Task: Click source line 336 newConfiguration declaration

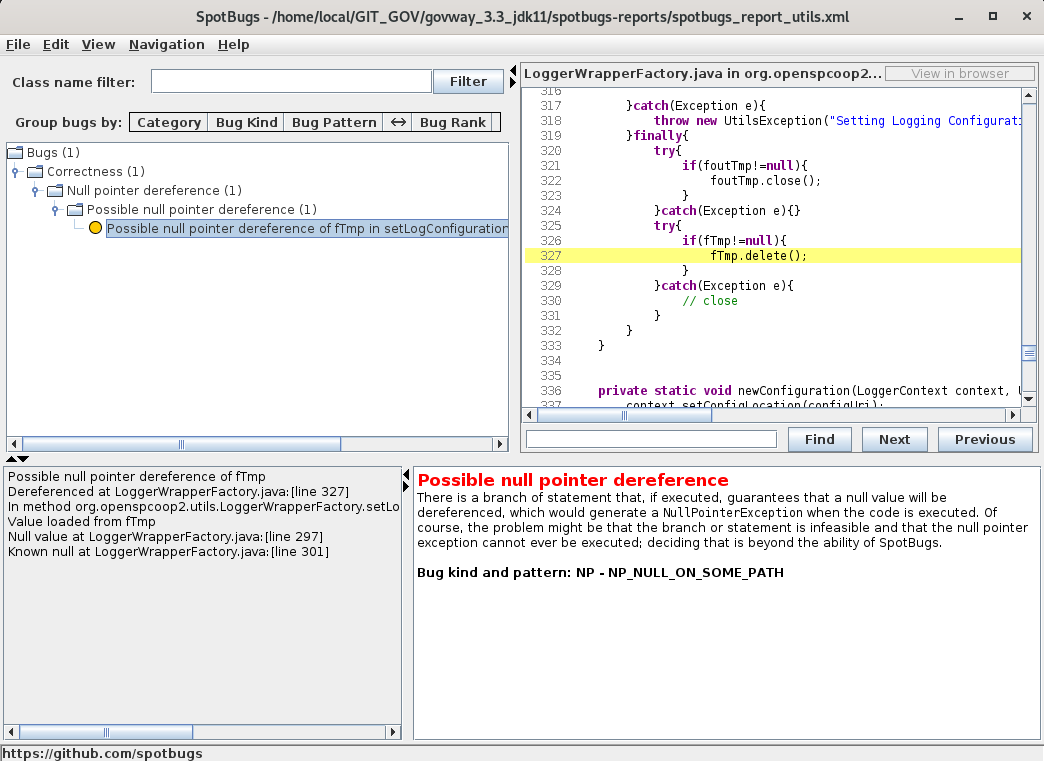Action: pos(809,391)
